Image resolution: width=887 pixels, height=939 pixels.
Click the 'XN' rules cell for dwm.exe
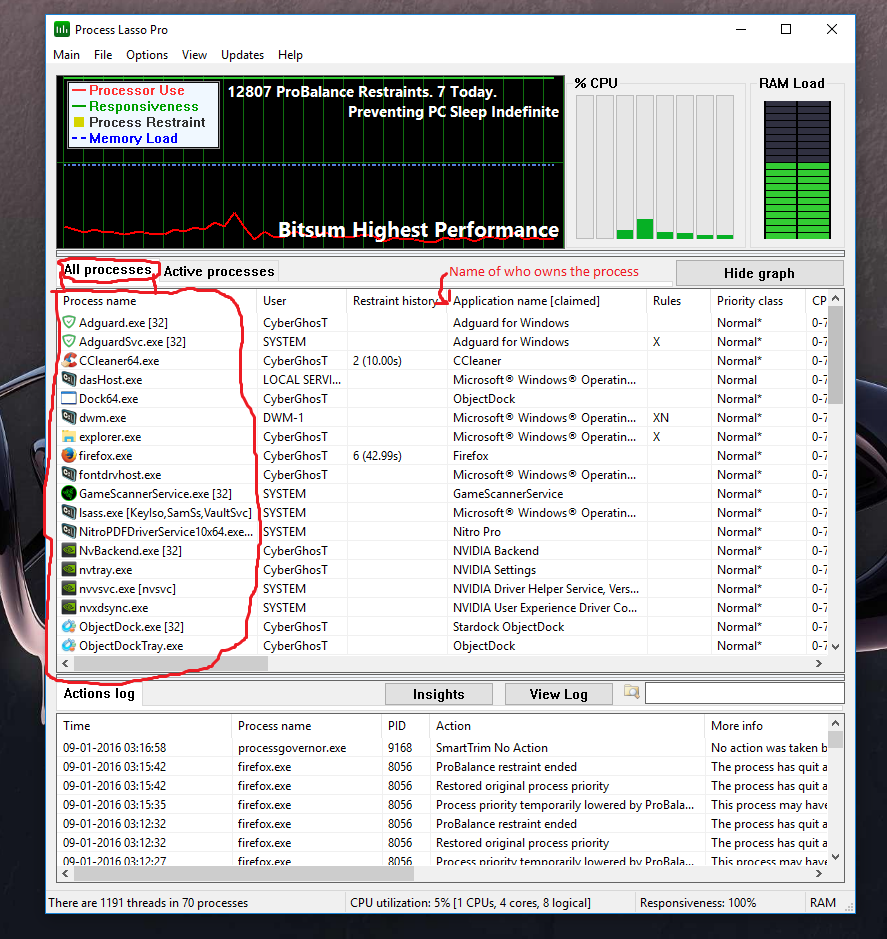coord(661,417)
